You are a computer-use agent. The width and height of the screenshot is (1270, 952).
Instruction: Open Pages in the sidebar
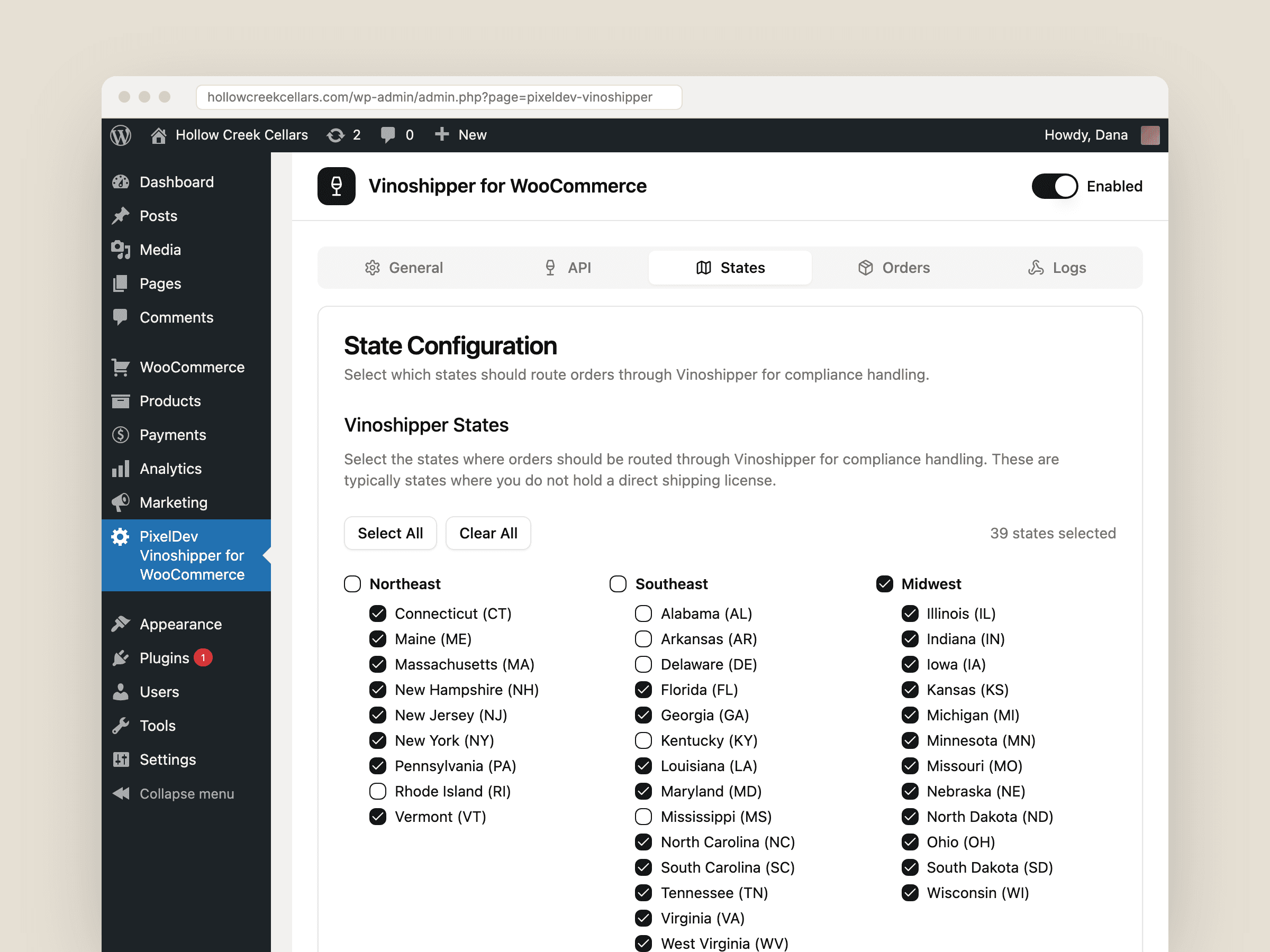186,284
